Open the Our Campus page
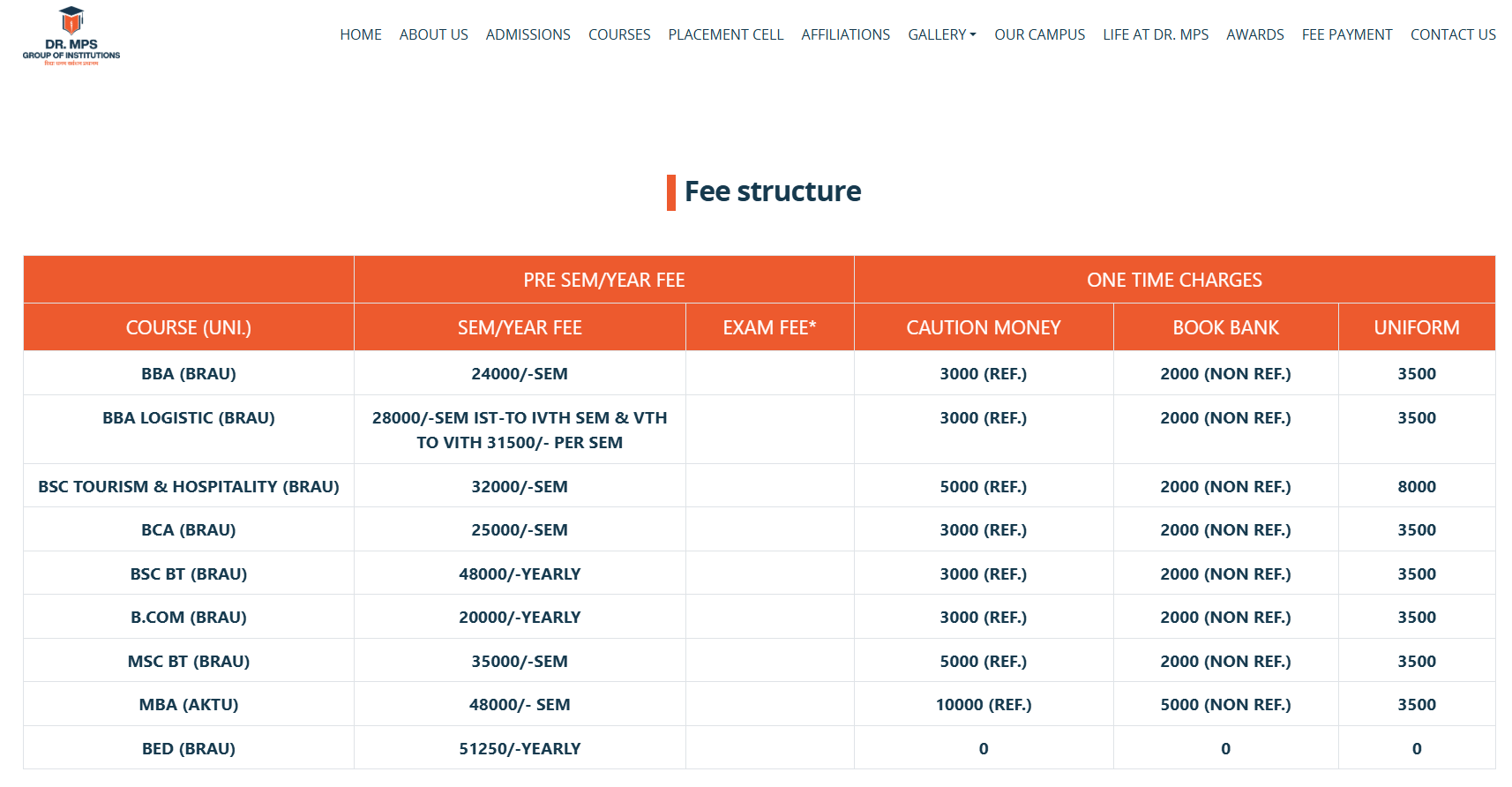Screen dimensions: 1512x787 1039,34
